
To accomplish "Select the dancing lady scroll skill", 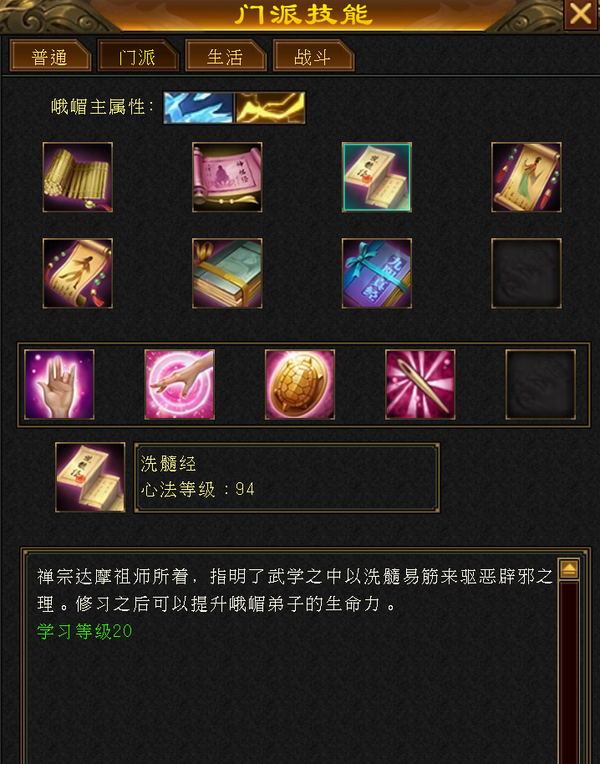I will [x=526, y=177].
